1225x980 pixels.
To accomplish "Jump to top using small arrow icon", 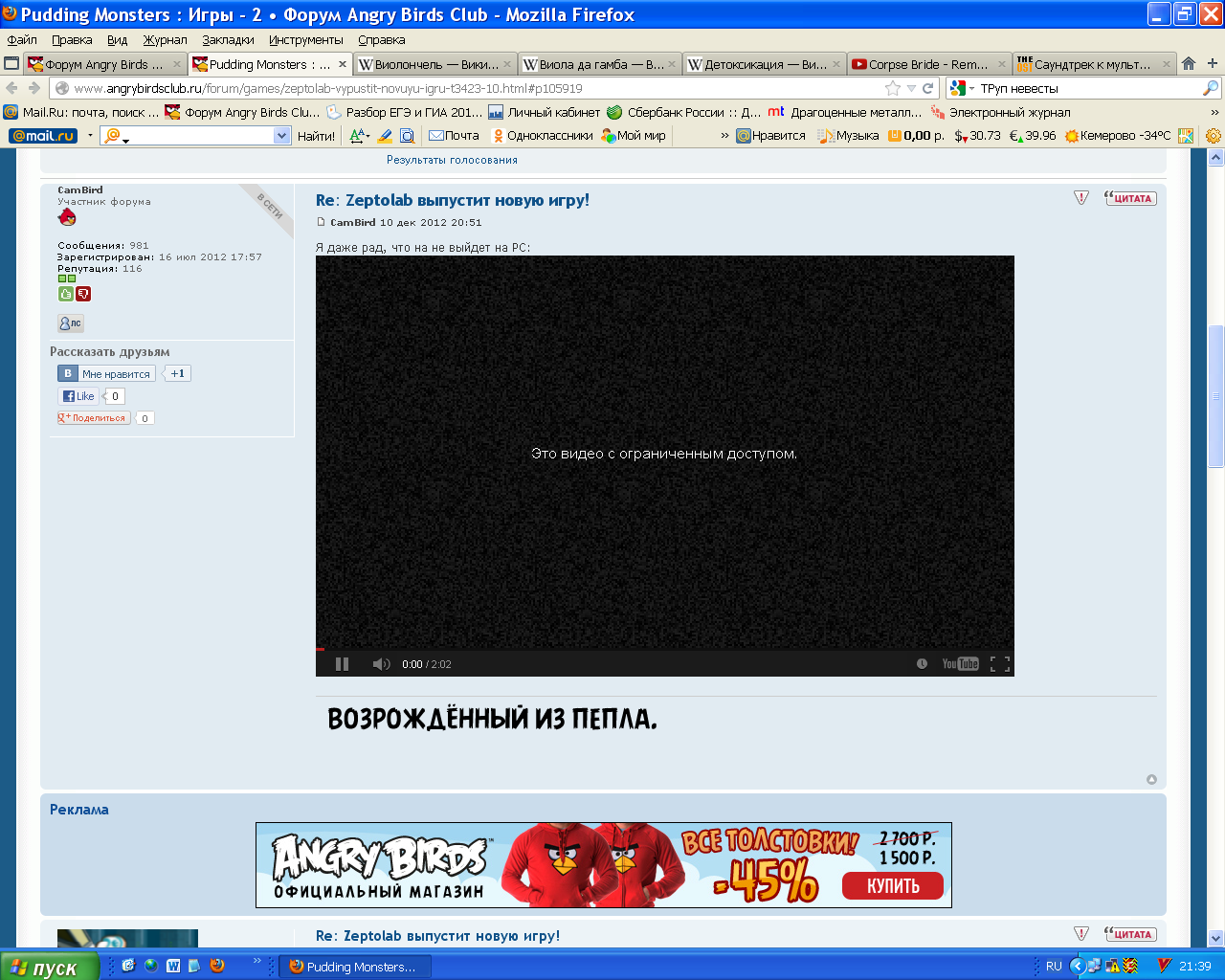I will (1151, 779).
